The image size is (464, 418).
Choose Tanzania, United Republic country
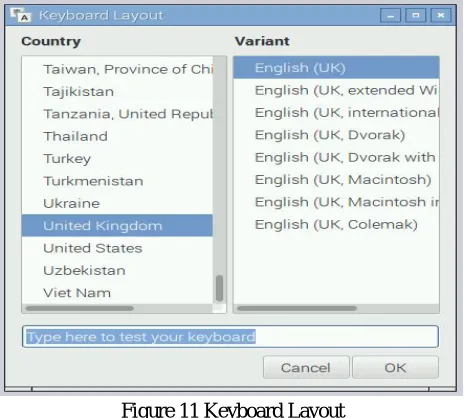[117, 114]
